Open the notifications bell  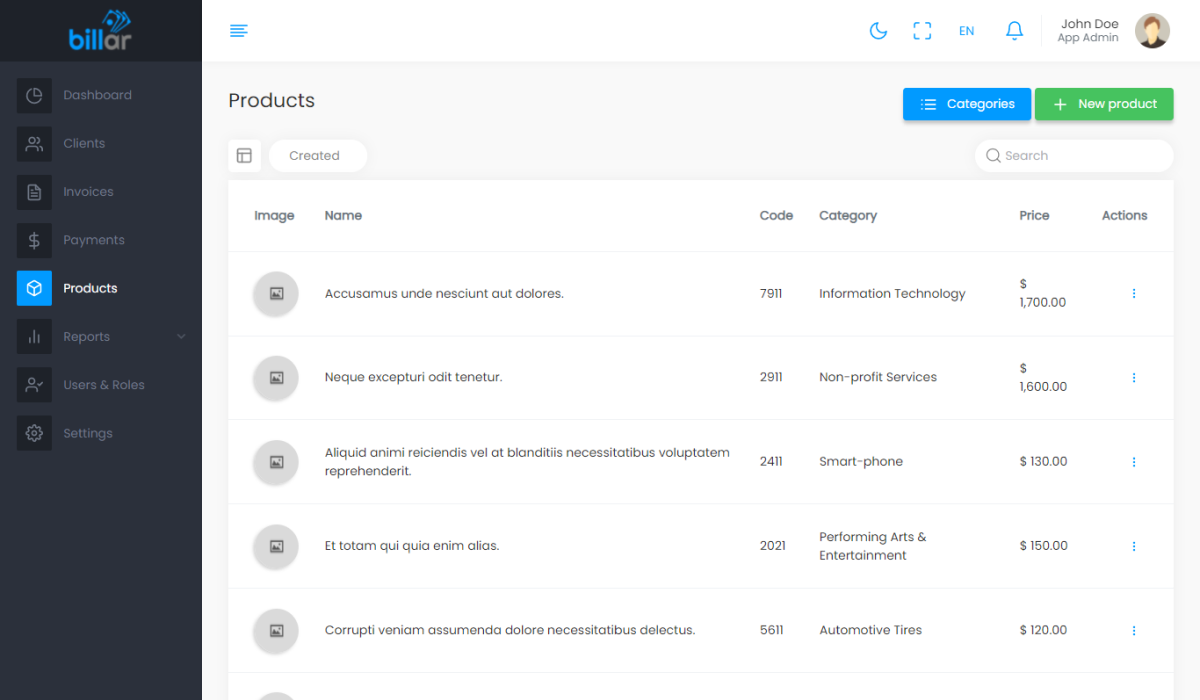coord(1014,31)
